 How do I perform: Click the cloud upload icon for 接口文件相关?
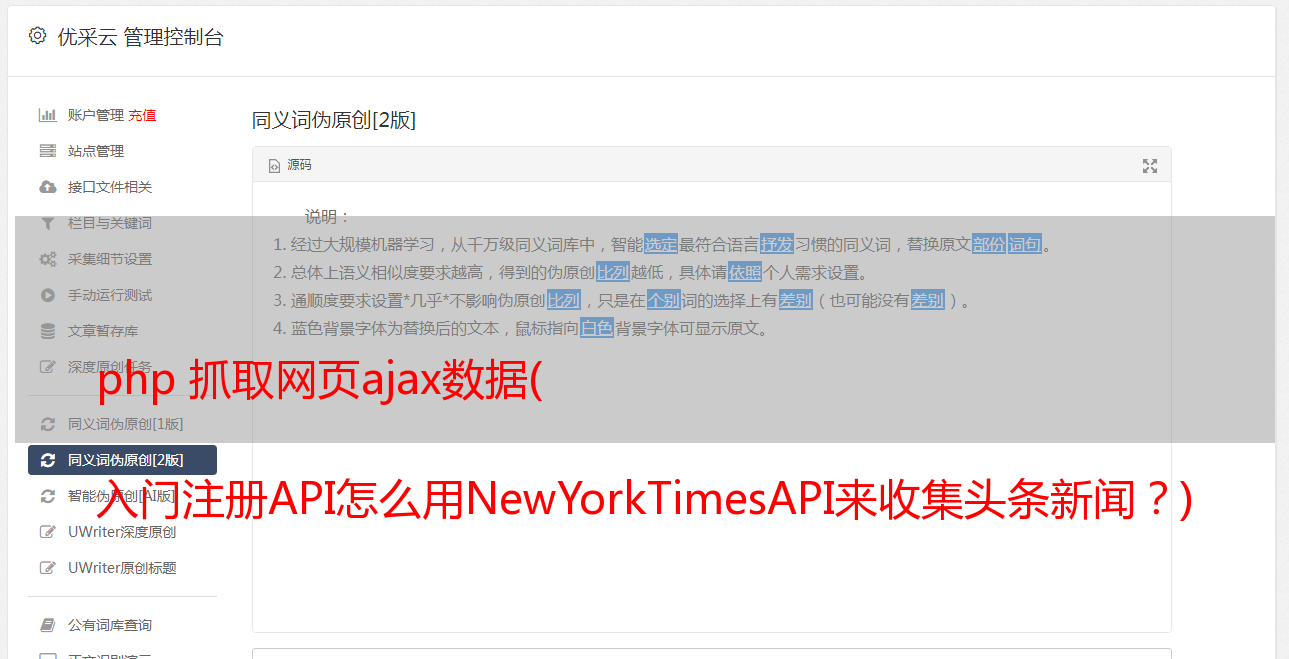tap(47, 187)
